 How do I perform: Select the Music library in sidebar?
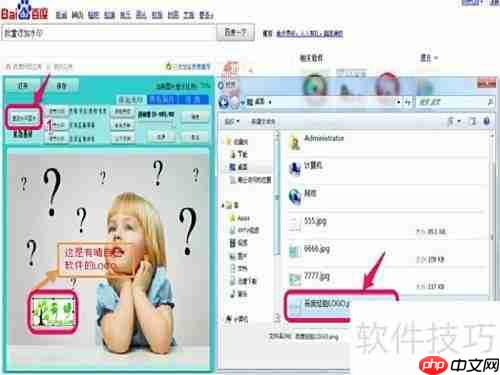pyautogui.click(x=239, y=294)
